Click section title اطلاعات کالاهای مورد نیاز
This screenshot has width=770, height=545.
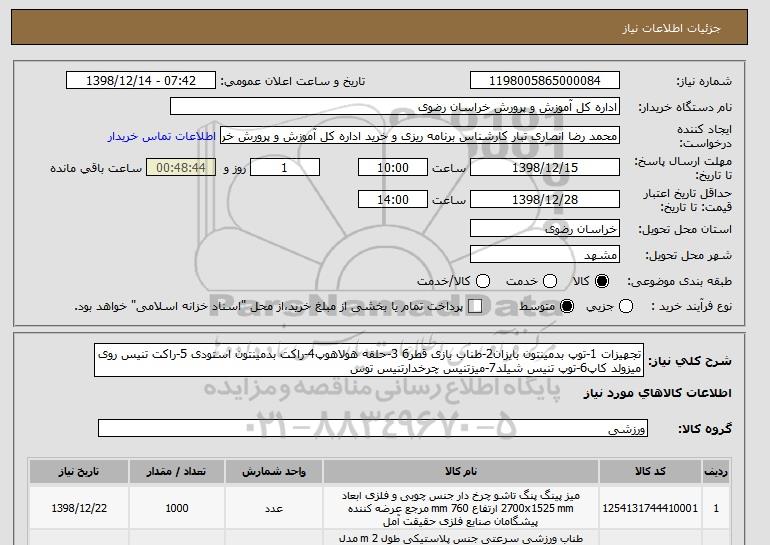[x=658, y=393]
